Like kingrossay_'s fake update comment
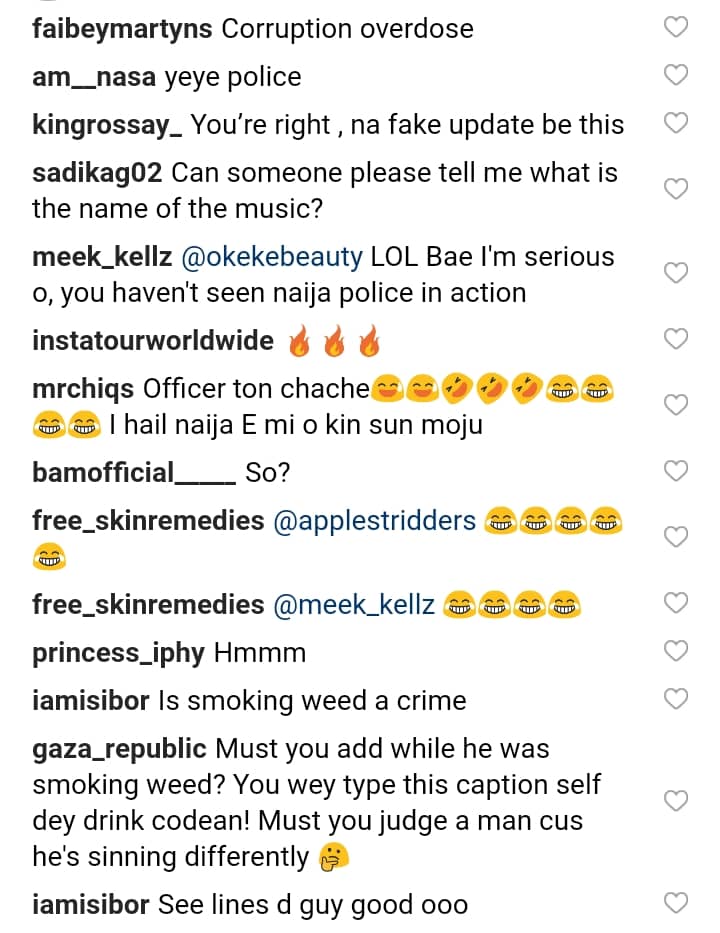The height and width of the screenshot is (933, 720). tap(677, 123)
